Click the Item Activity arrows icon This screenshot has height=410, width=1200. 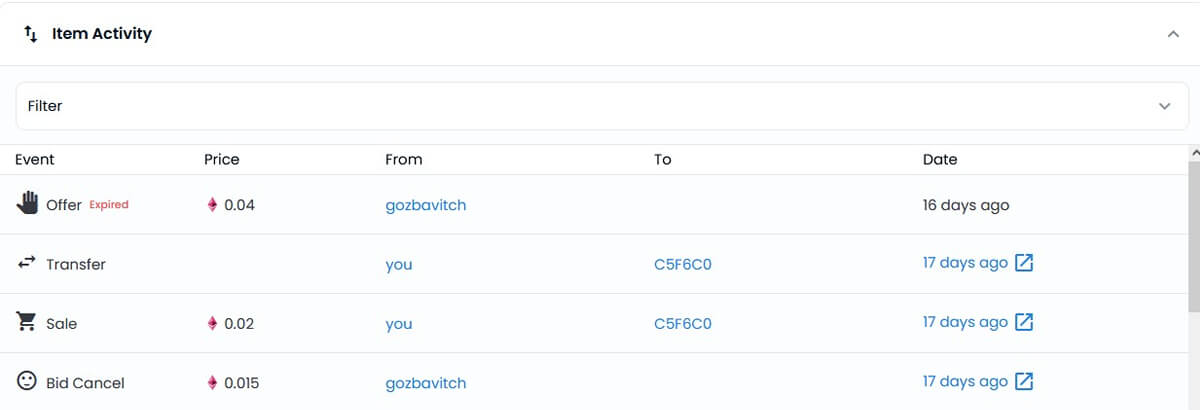31,34
